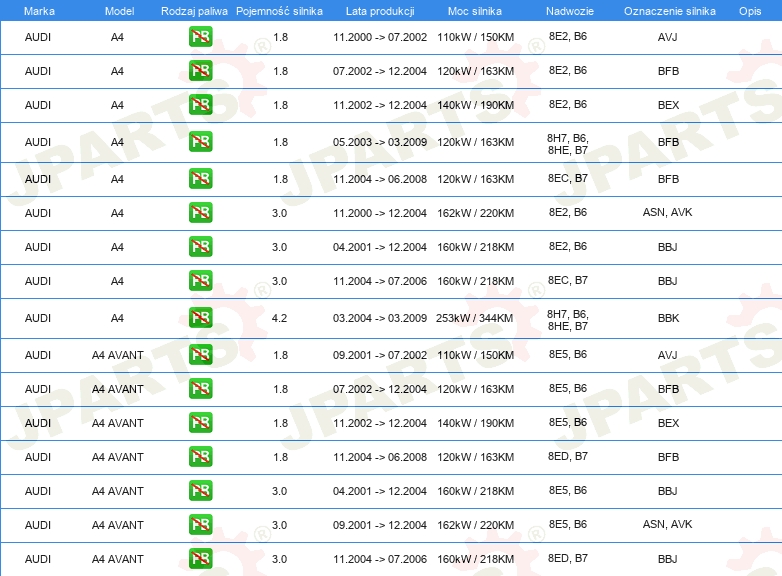Click fuel icon in A4 BEX 140kW row
Screen dimensions: 782x576
(200, 105)
